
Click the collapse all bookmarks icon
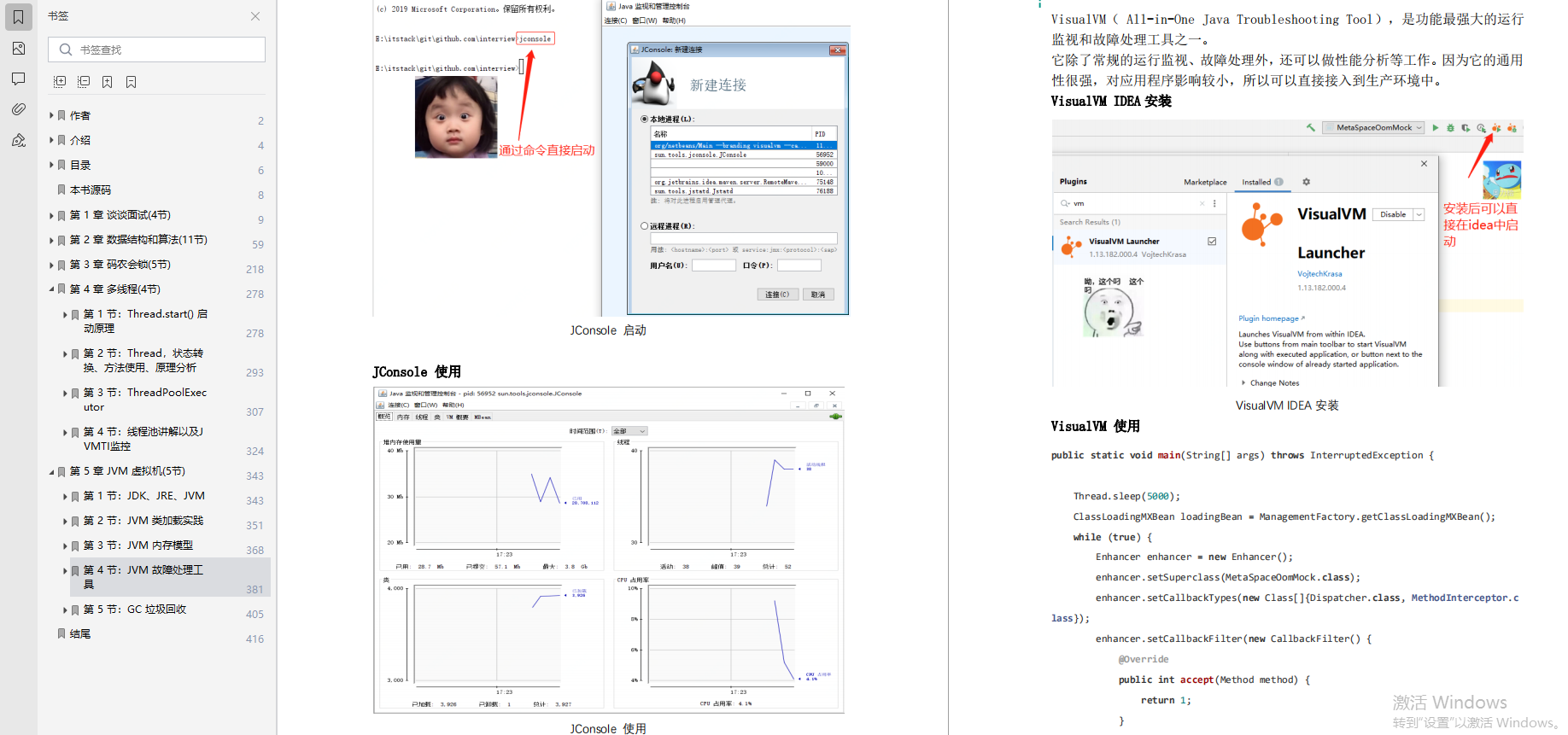click(x=84, y=82)
